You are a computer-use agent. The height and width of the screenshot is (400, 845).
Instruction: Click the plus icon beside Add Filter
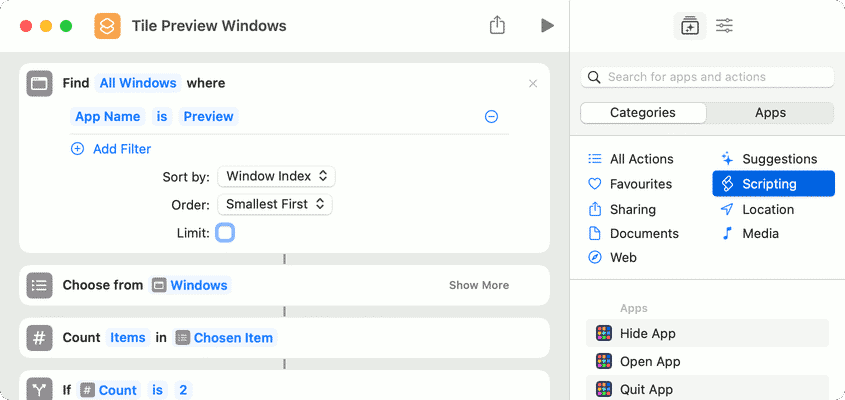(78, 149)
